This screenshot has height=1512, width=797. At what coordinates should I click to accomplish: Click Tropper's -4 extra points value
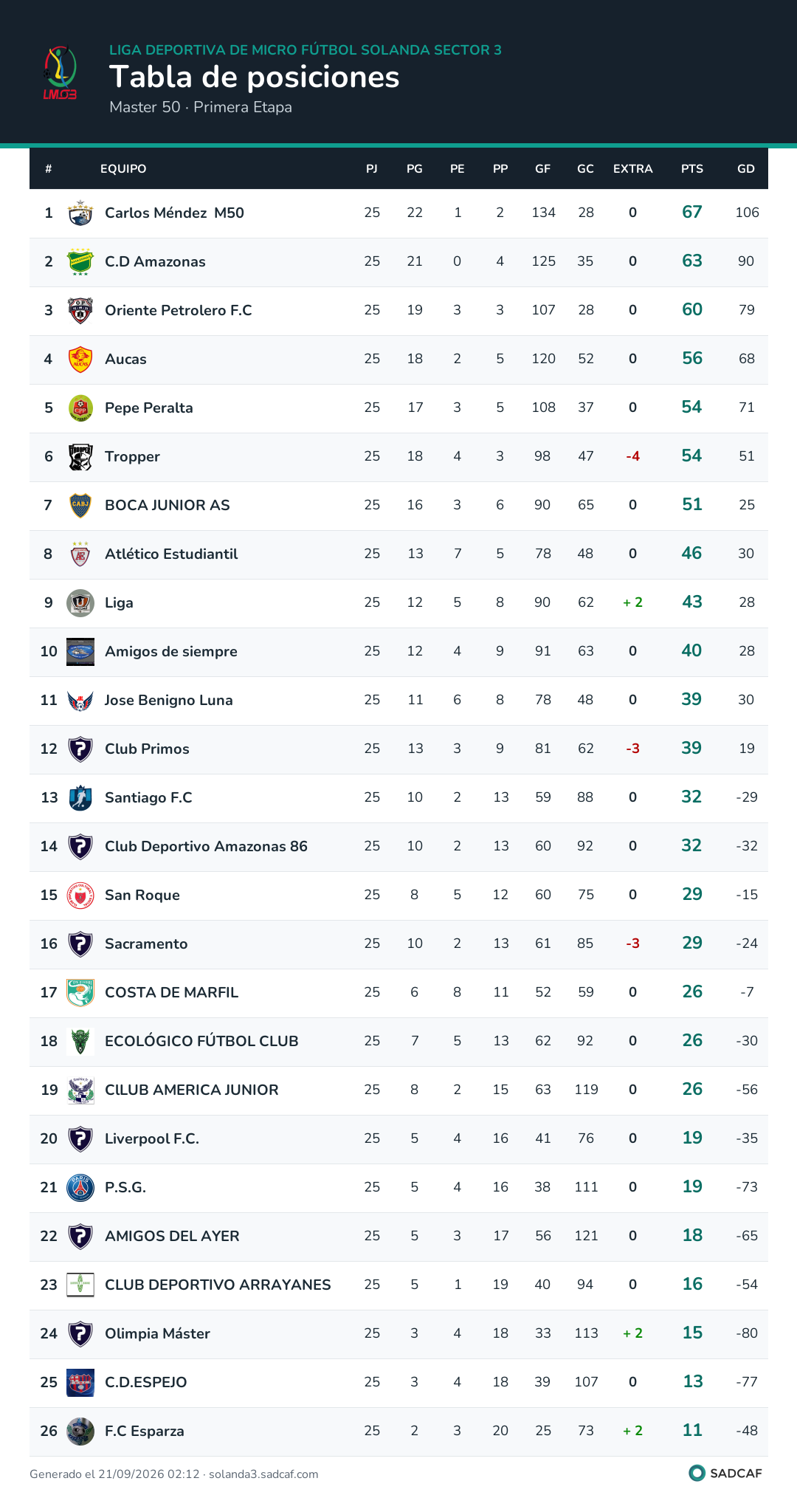point(633,456)
